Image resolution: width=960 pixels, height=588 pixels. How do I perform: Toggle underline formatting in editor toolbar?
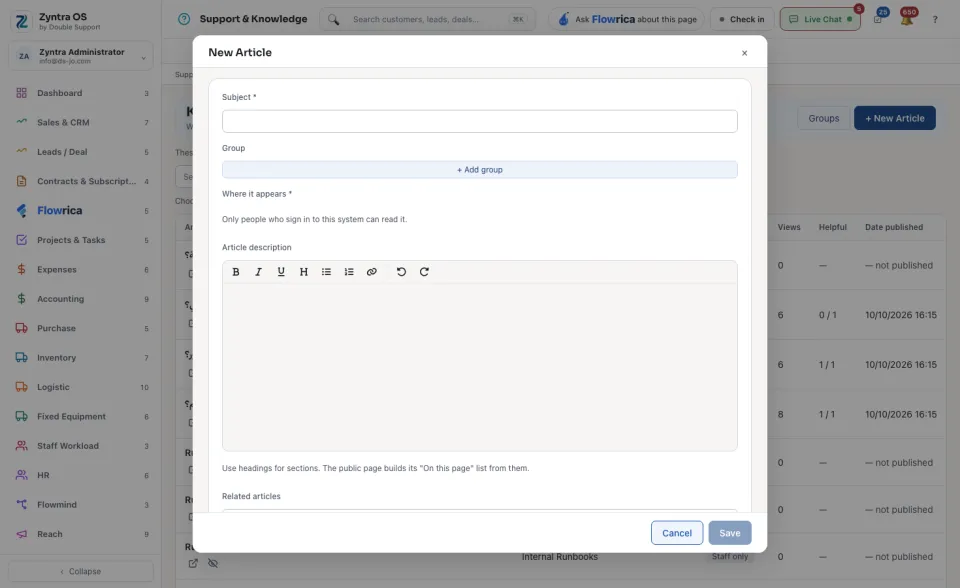[281, 272]
